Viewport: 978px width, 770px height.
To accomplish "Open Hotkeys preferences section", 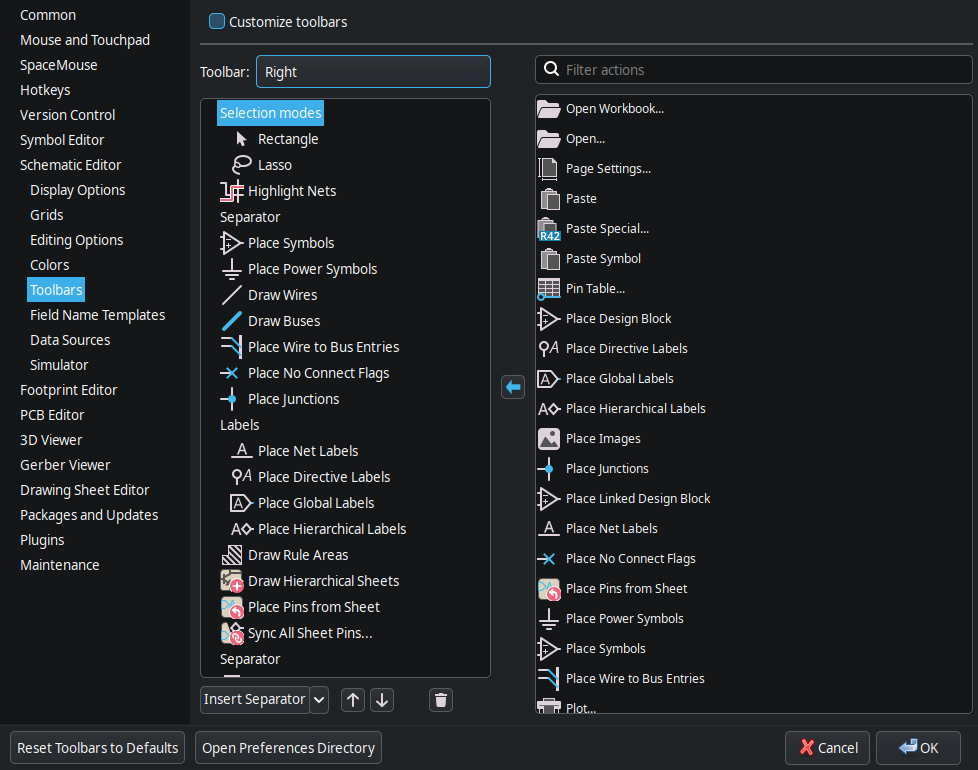I will pos(45,90).
